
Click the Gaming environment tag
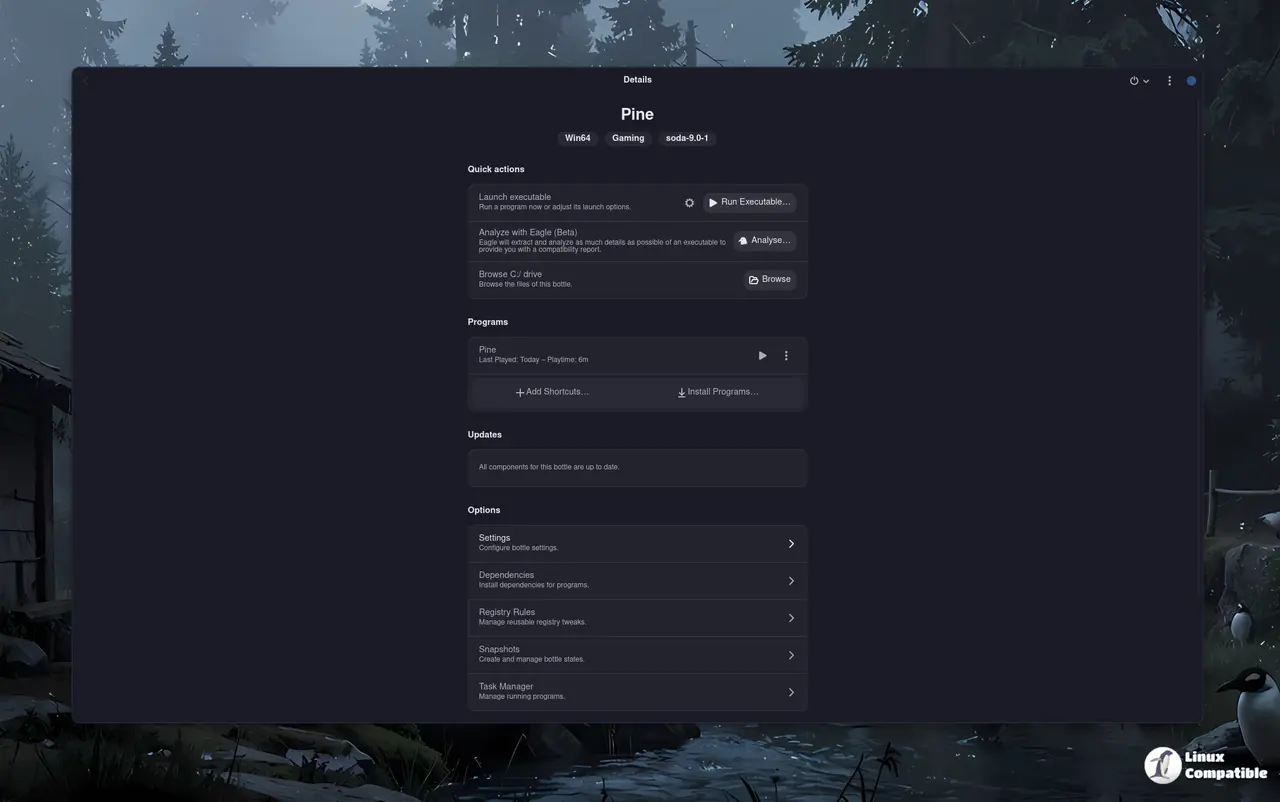pyautogui.click(x=628, y=138)
